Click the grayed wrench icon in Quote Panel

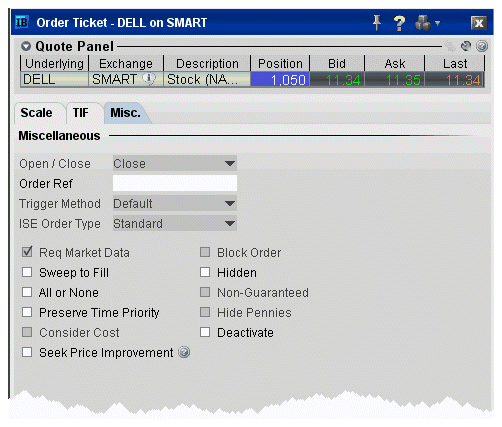tap(450, 46)
